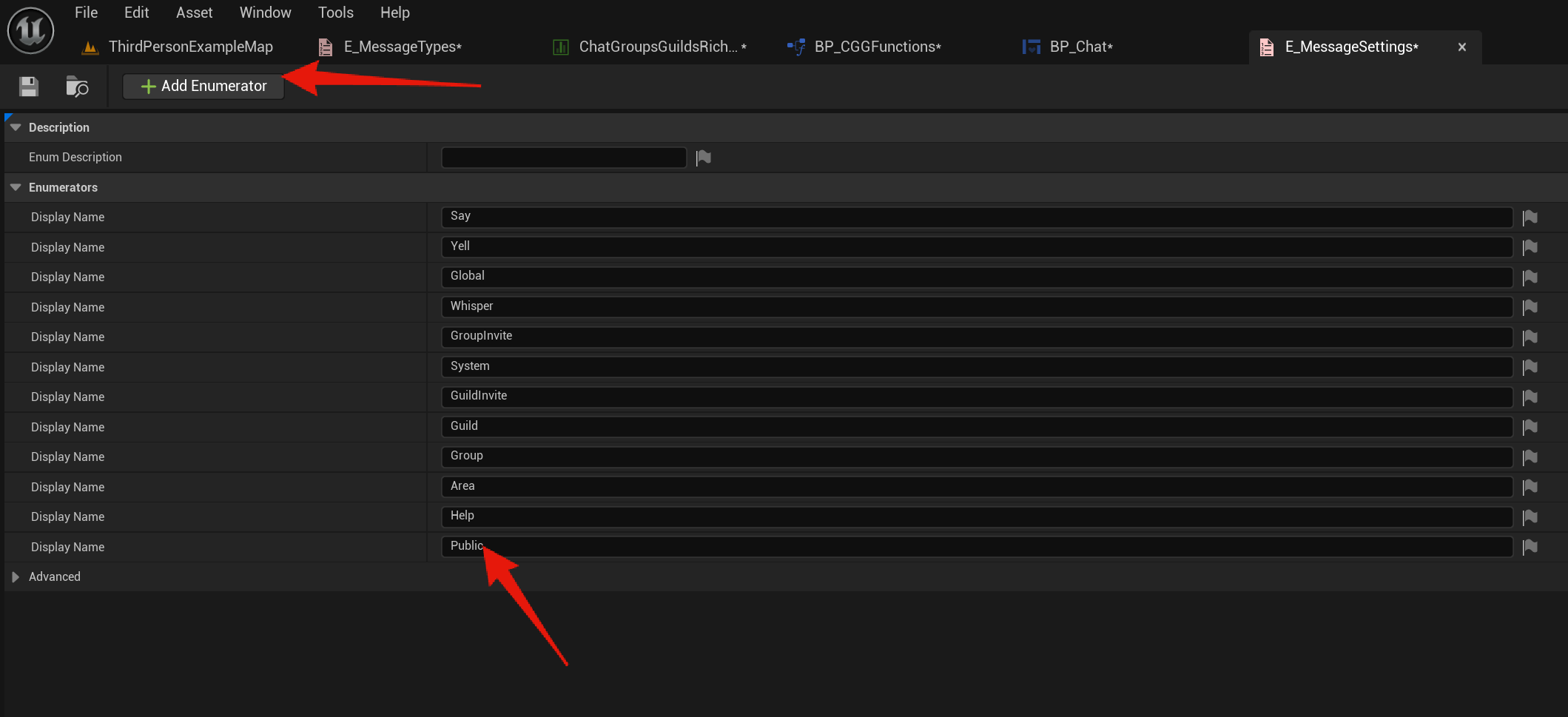This screenshot has height=717, width=1568.
Task: Collapse the Enumerators section
Action: tap(16, 187)
